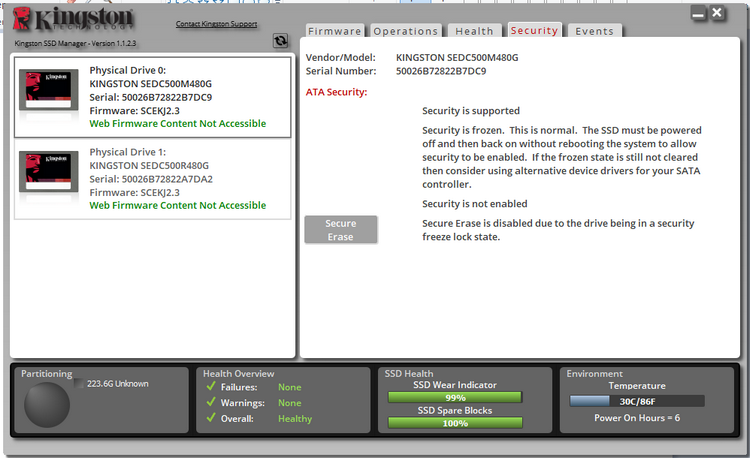Click the green checkmark next to Warnings
750x458 pixels.
[x=211, y=402]
